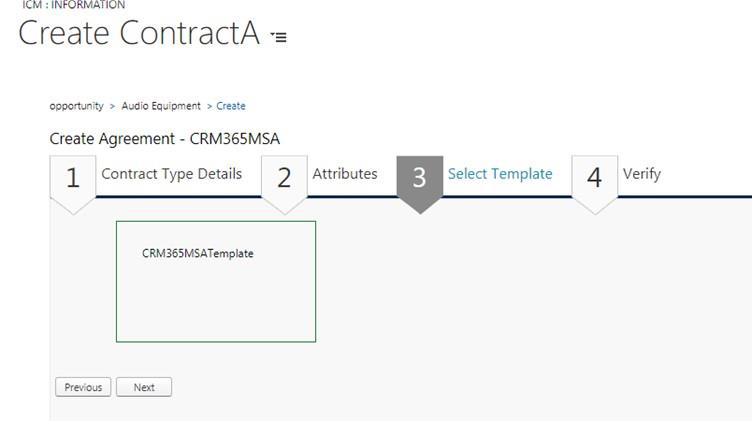752x421 pixels.
Task: Switch to the Attributes step
Action: 345,174
